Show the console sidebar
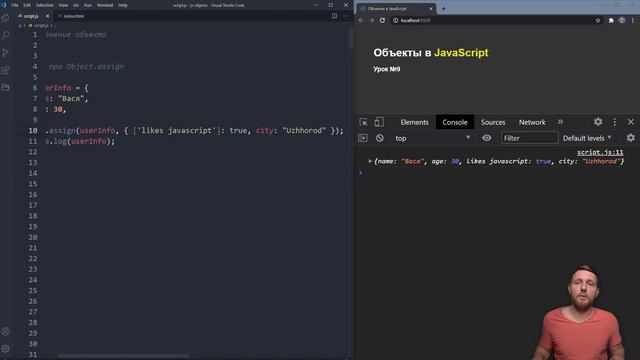This screenshot has width=640, height=360. pyautogui.click(x=363, y=138)
